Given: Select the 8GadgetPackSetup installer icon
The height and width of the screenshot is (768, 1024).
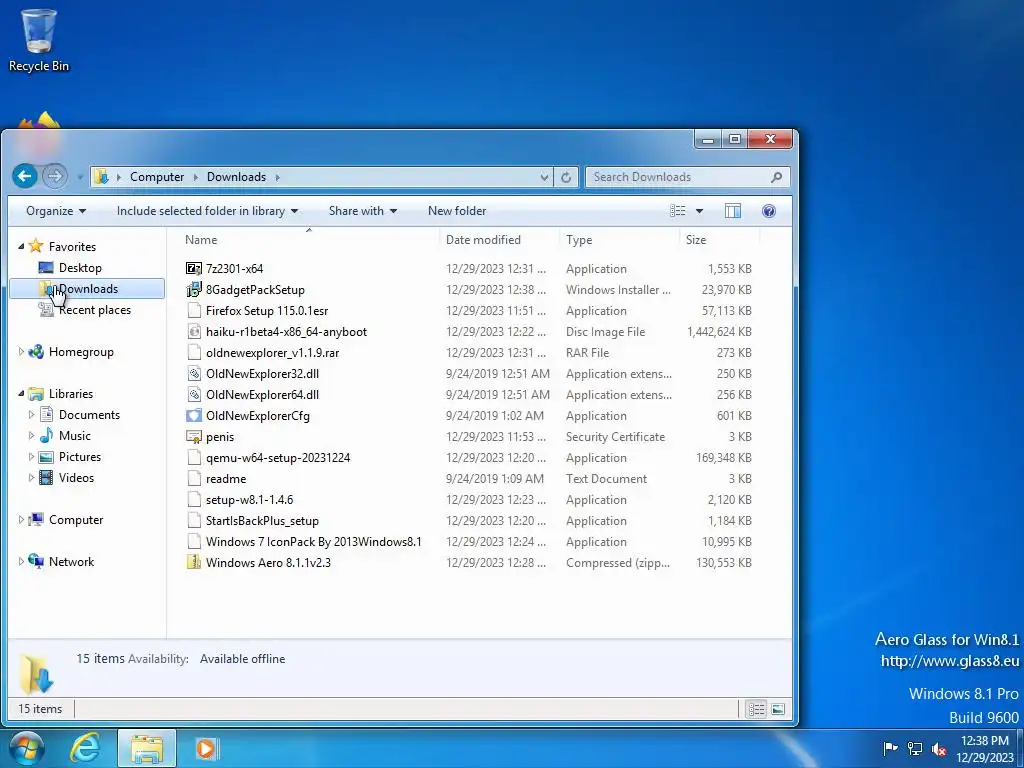Looking at the screenshot, I should (194, 289).
